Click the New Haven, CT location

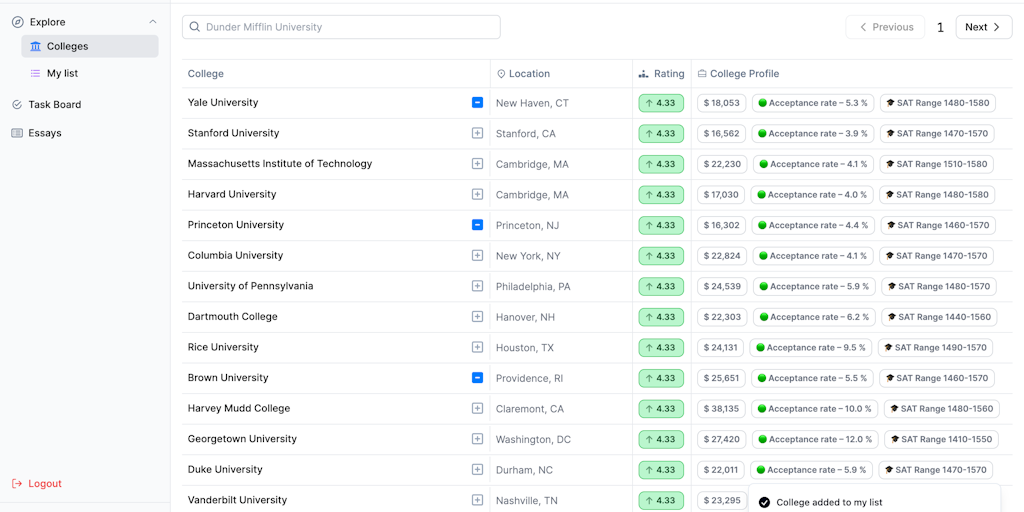click(532, 103)
